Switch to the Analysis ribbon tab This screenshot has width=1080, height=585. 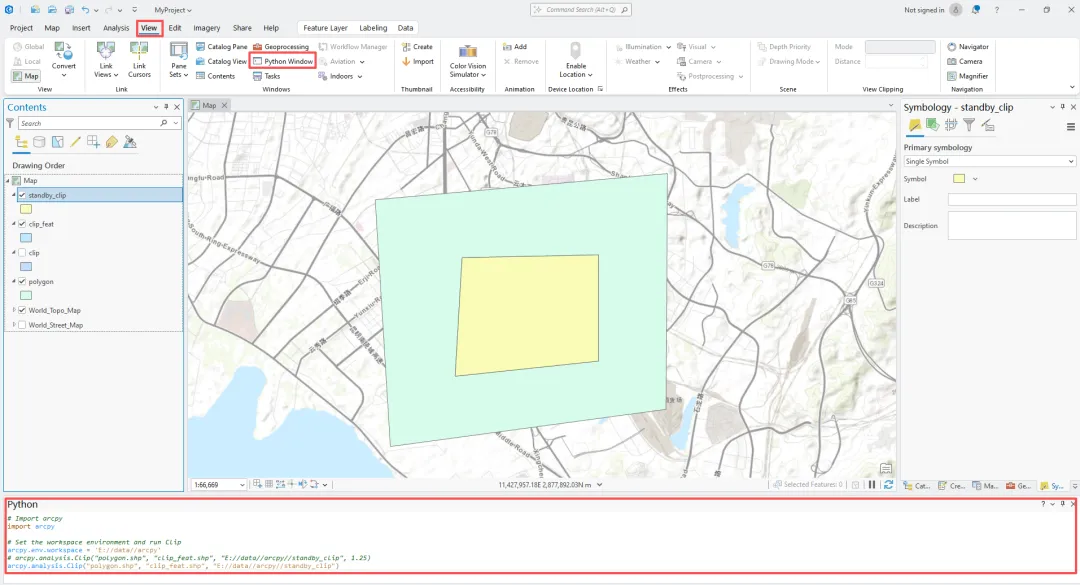pos(116,28)
